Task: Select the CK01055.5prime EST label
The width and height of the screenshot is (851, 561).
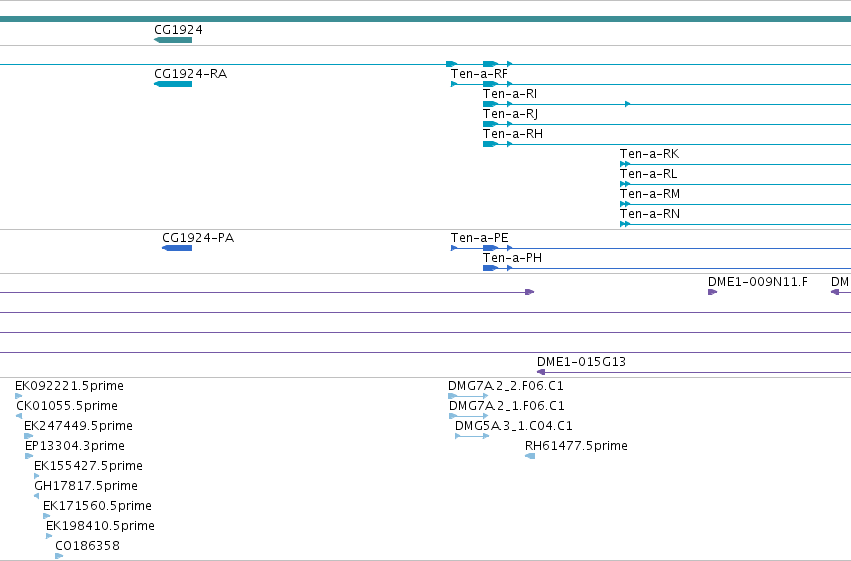Action: click(x=67, y=406)
